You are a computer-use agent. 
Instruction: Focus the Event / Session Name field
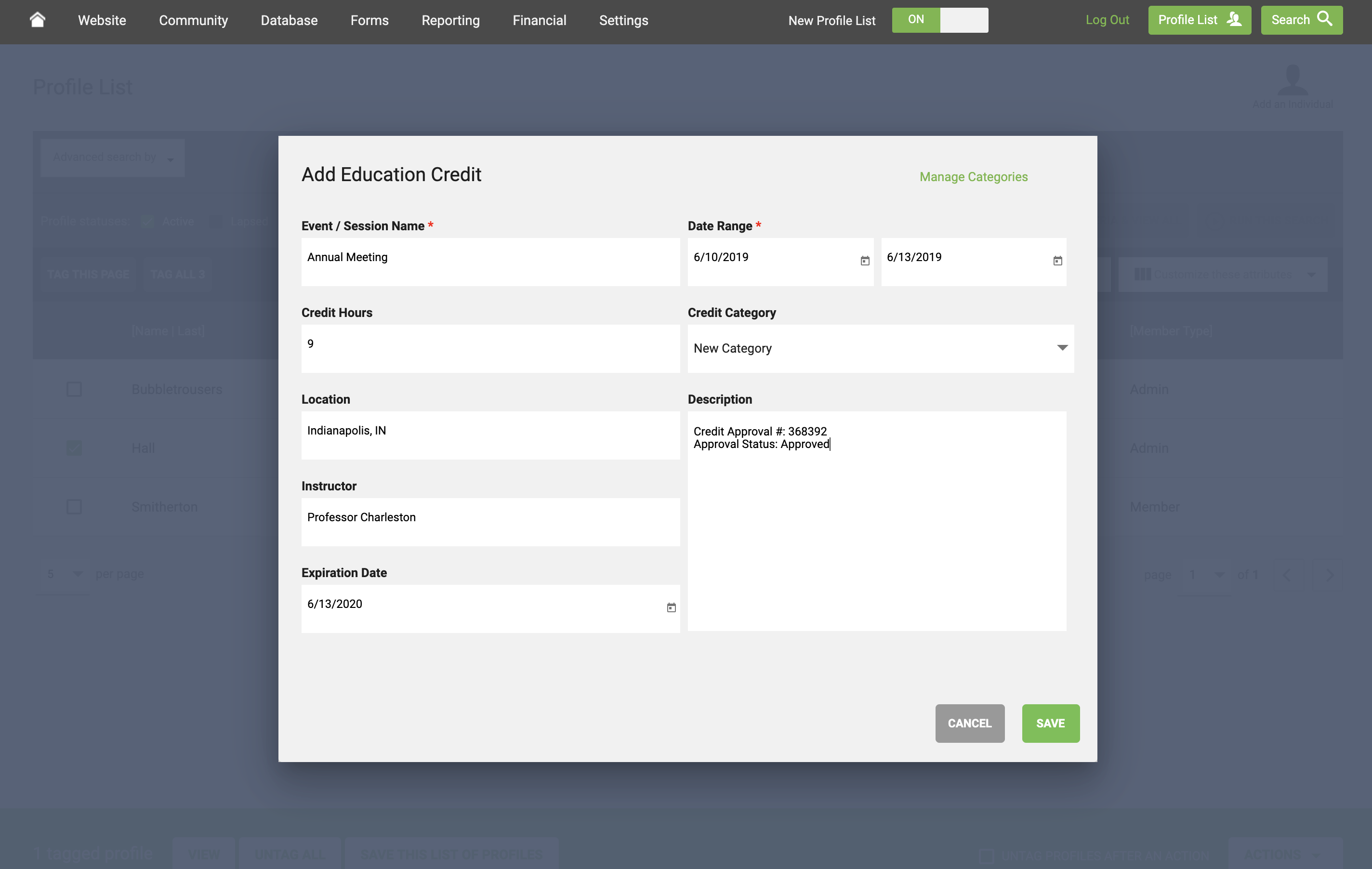(x=490, y=262)
